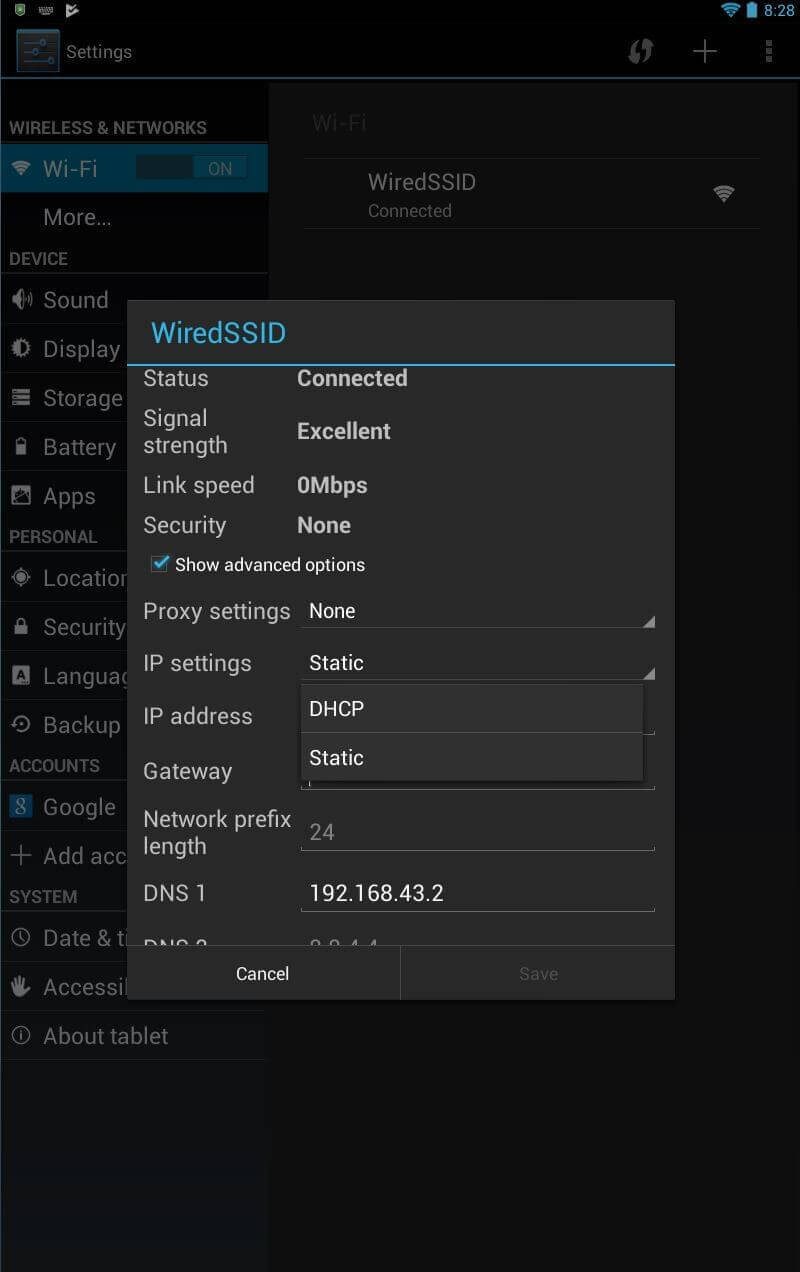Select DHCP from the IP settings list
The image size is (800, 1272).
pyautogui.click(x=471, y=708)
